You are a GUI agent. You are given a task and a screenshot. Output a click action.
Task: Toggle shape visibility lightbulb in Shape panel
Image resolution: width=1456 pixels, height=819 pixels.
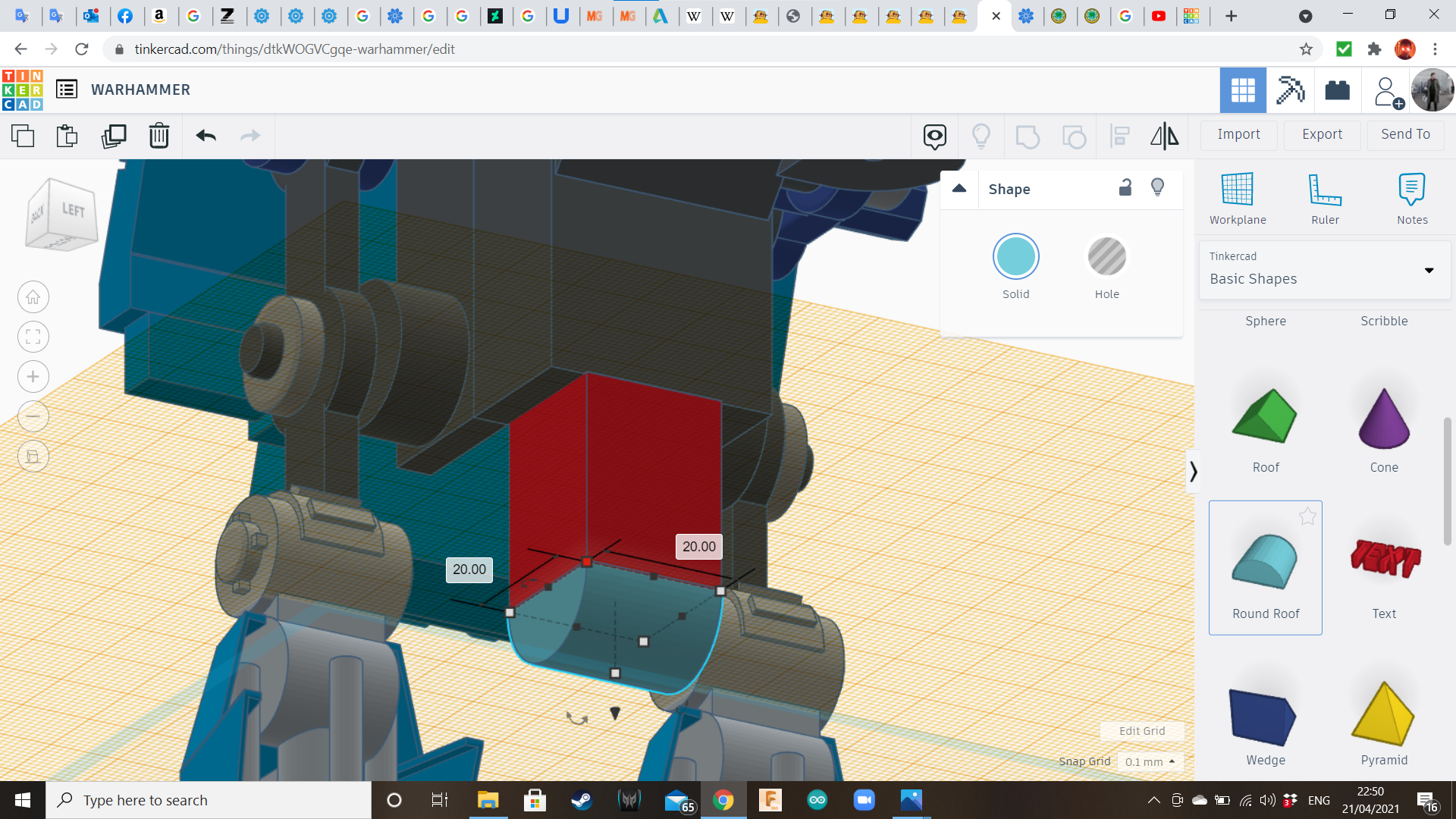coord(1157,188)
